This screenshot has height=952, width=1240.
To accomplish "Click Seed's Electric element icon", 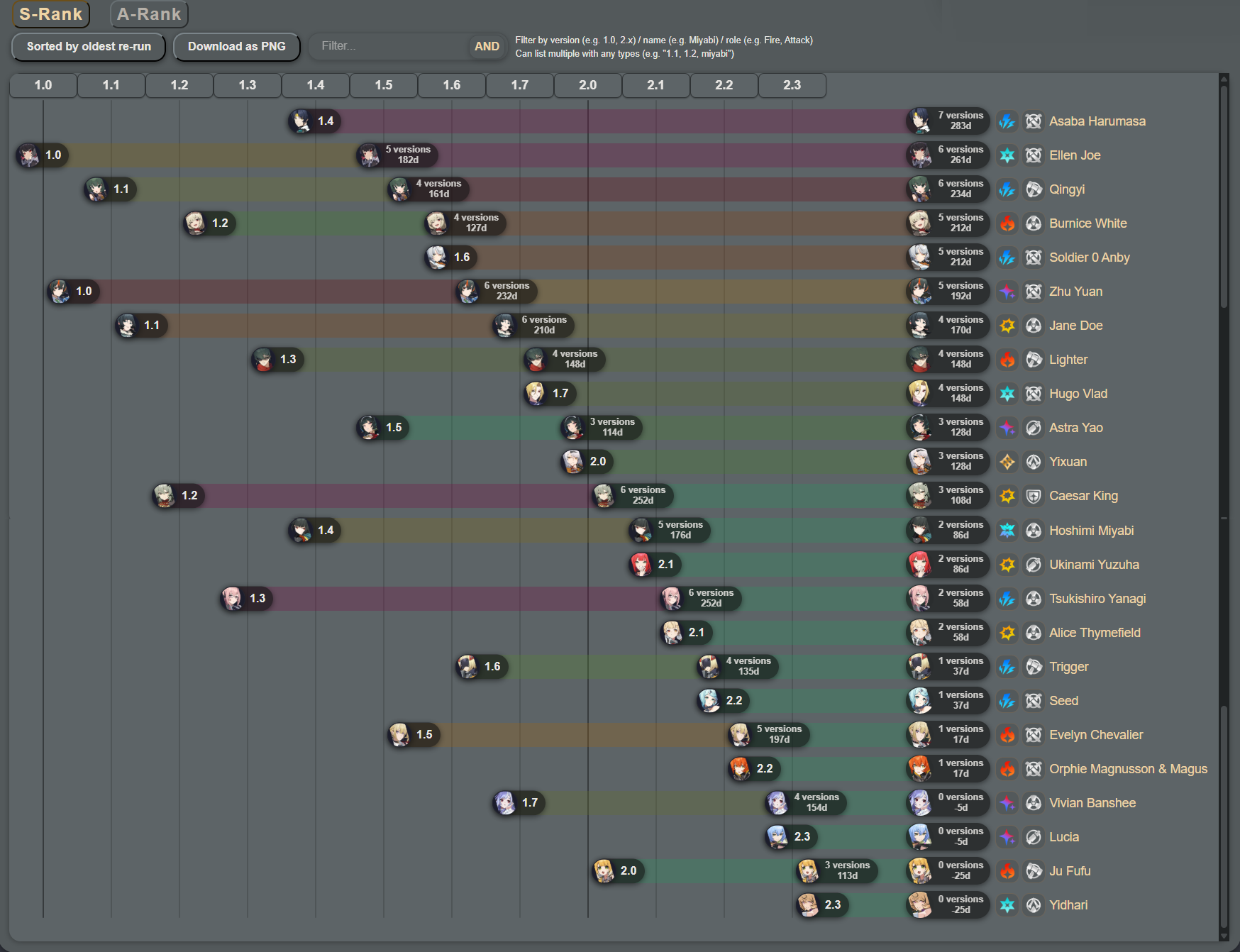I will pos(1007,701).
